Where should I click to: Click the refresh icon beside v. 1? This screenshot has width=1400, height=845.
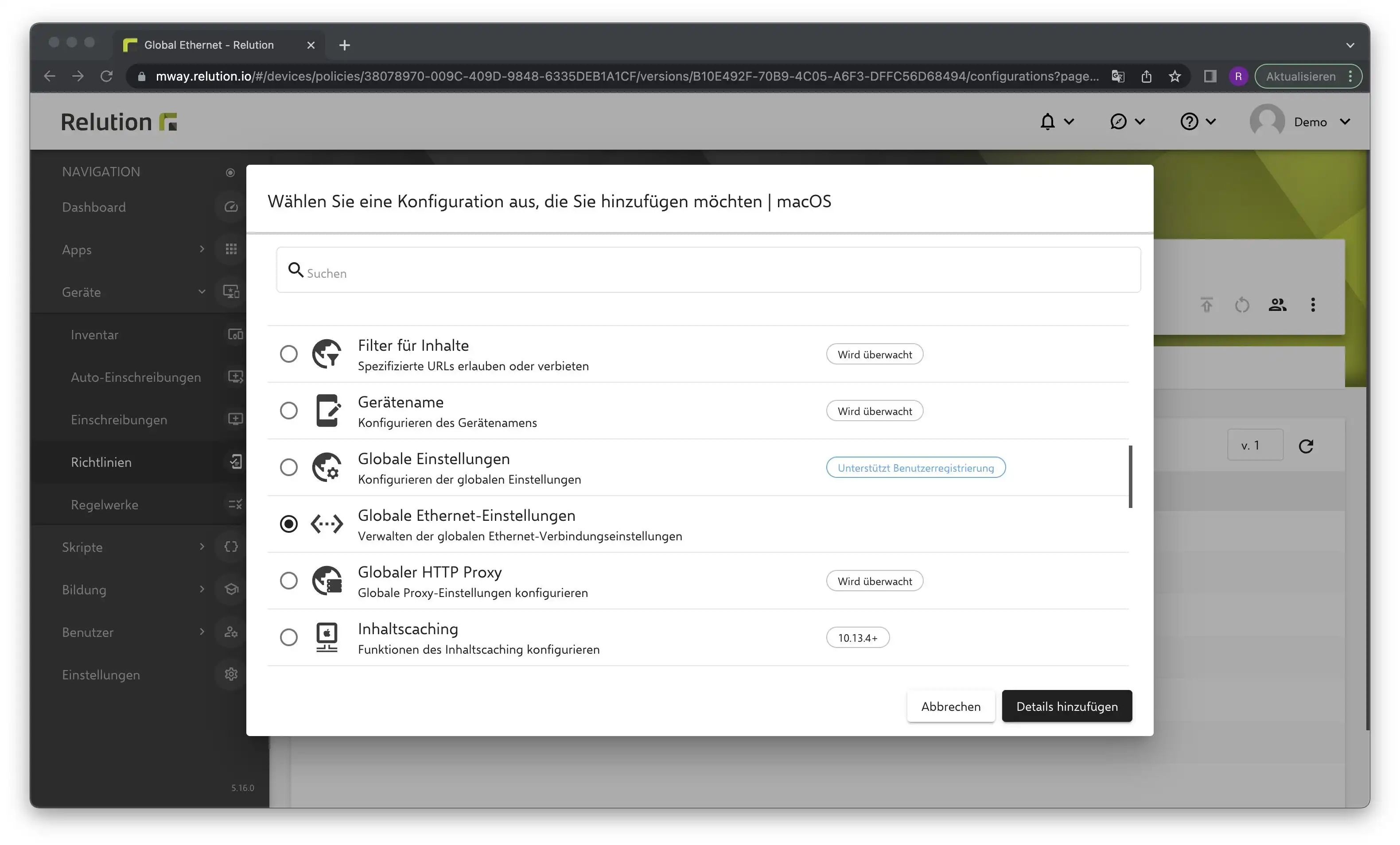pos(1306,446)
